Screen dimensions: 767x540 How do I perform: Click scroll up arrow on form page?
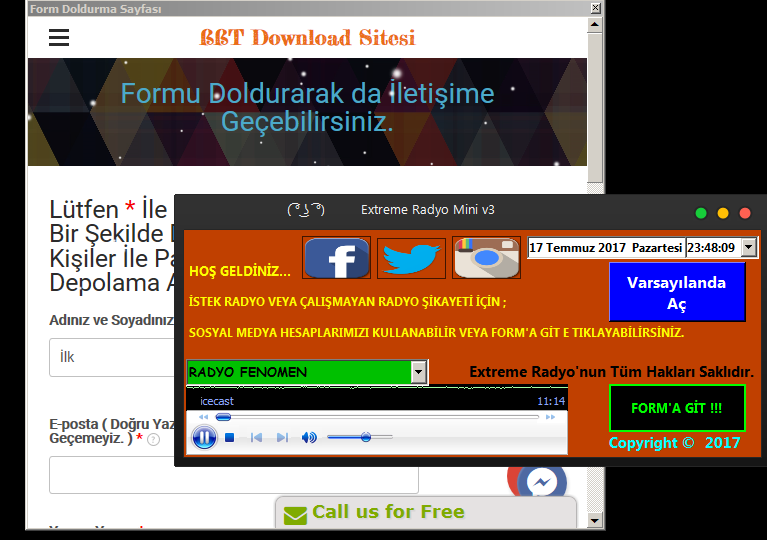pos(595,24)
